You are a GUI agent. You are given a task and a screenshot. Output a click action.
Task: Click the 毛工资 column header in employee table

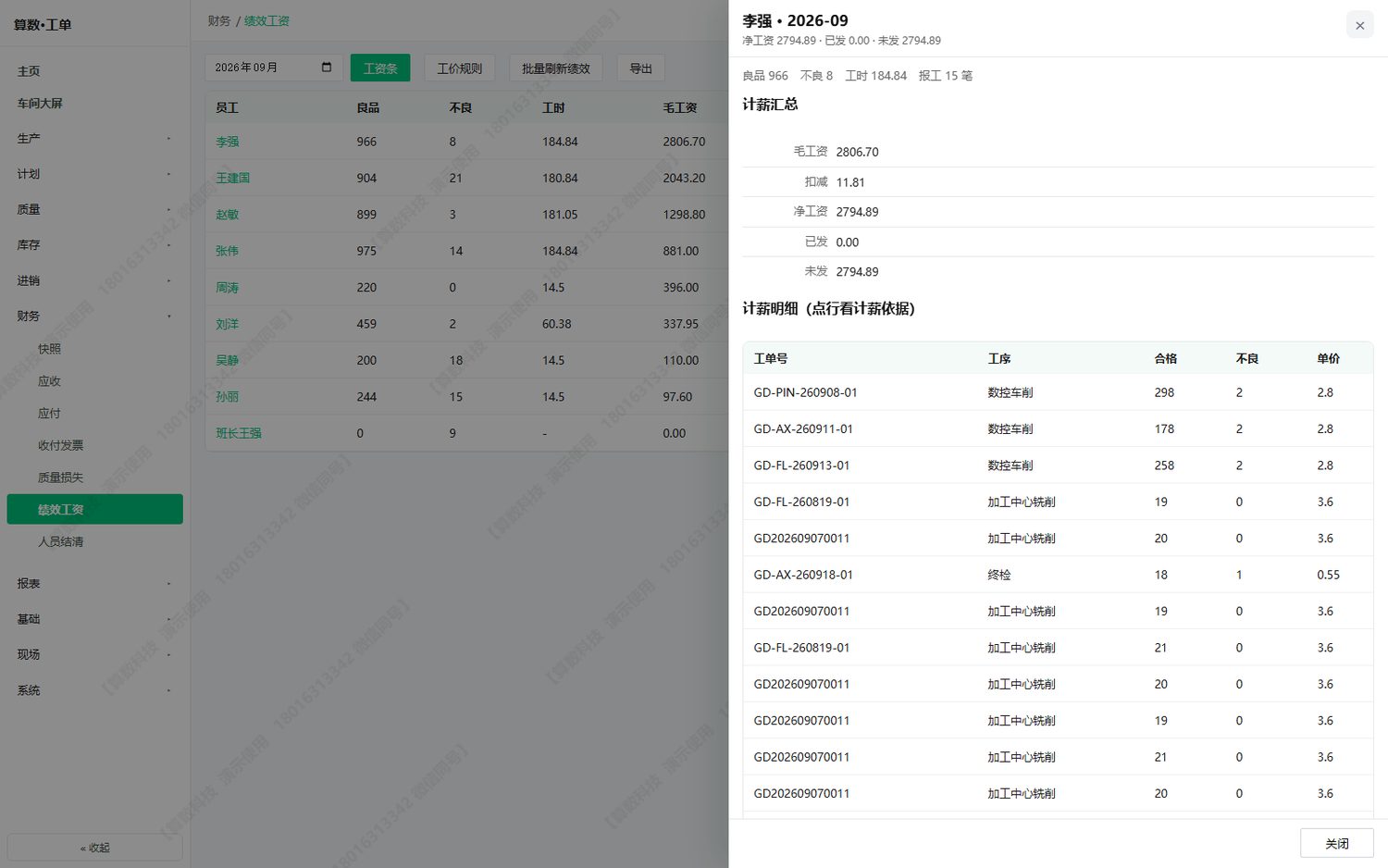pos(680,108)
